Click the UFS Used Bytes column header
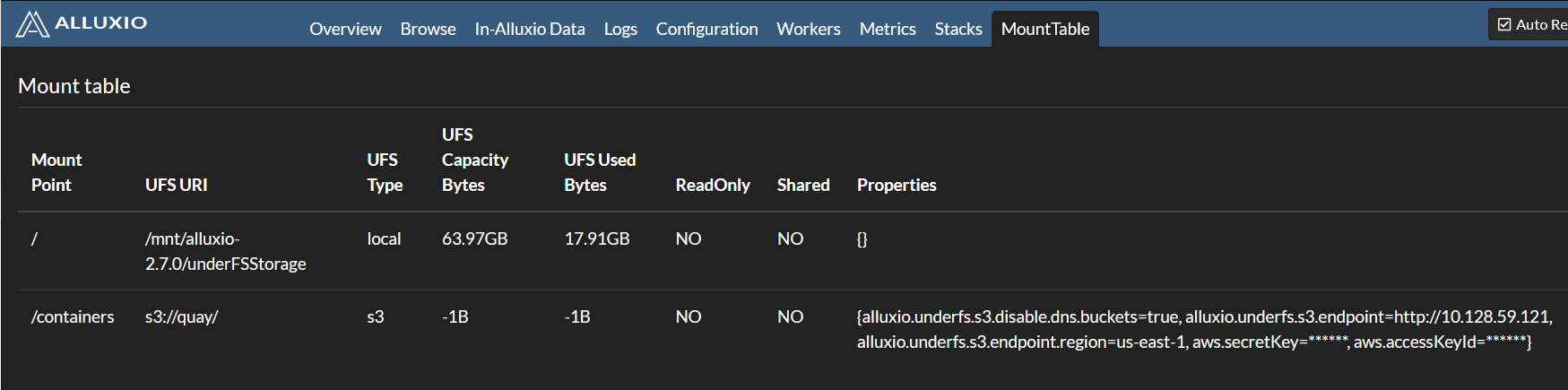The height and width of the screenshot is (390, 1568). [600, 172]
